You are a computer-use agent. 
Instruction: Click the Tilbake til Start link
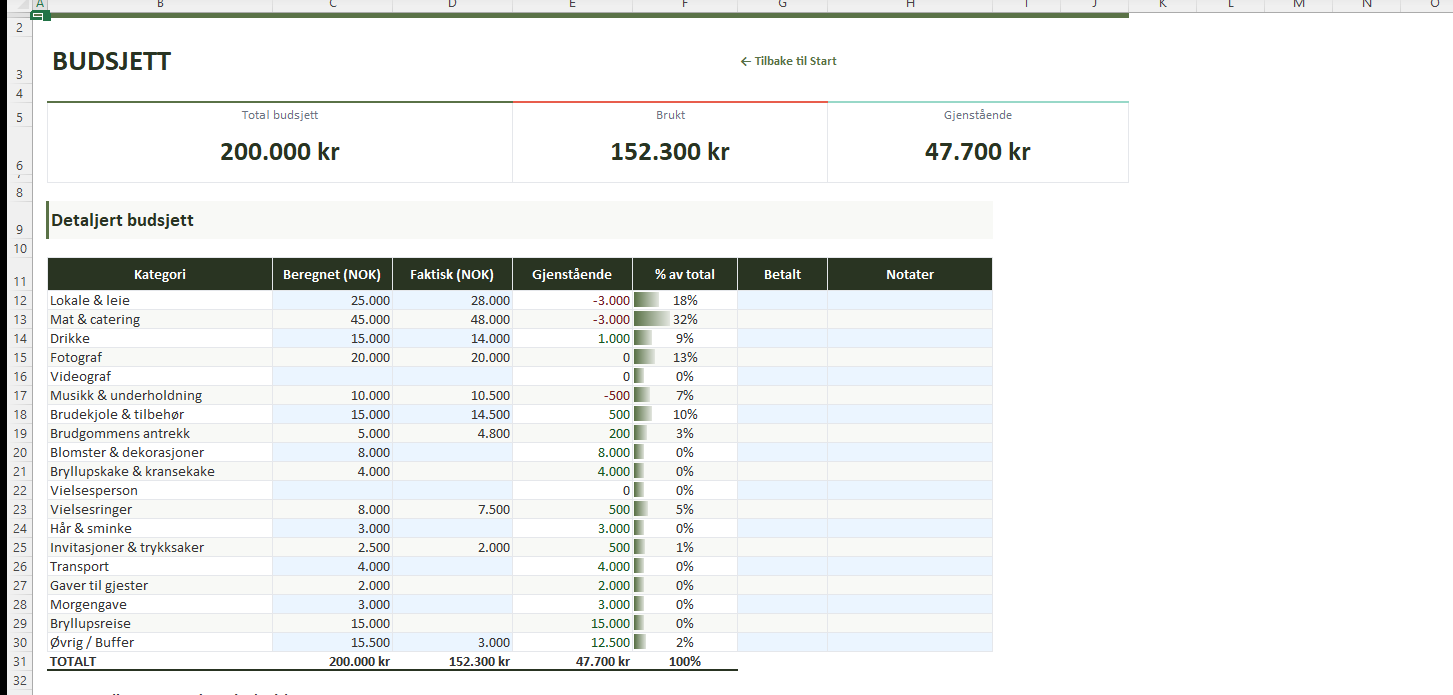tap(788, 61)
